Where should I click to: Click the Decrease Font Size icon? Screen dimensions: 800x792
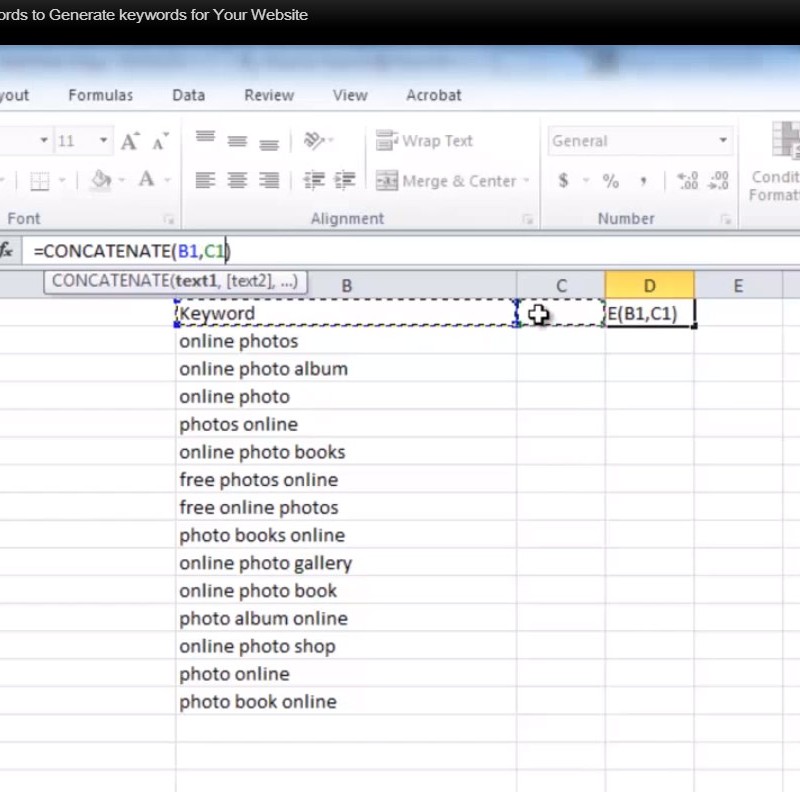point(159,142)
